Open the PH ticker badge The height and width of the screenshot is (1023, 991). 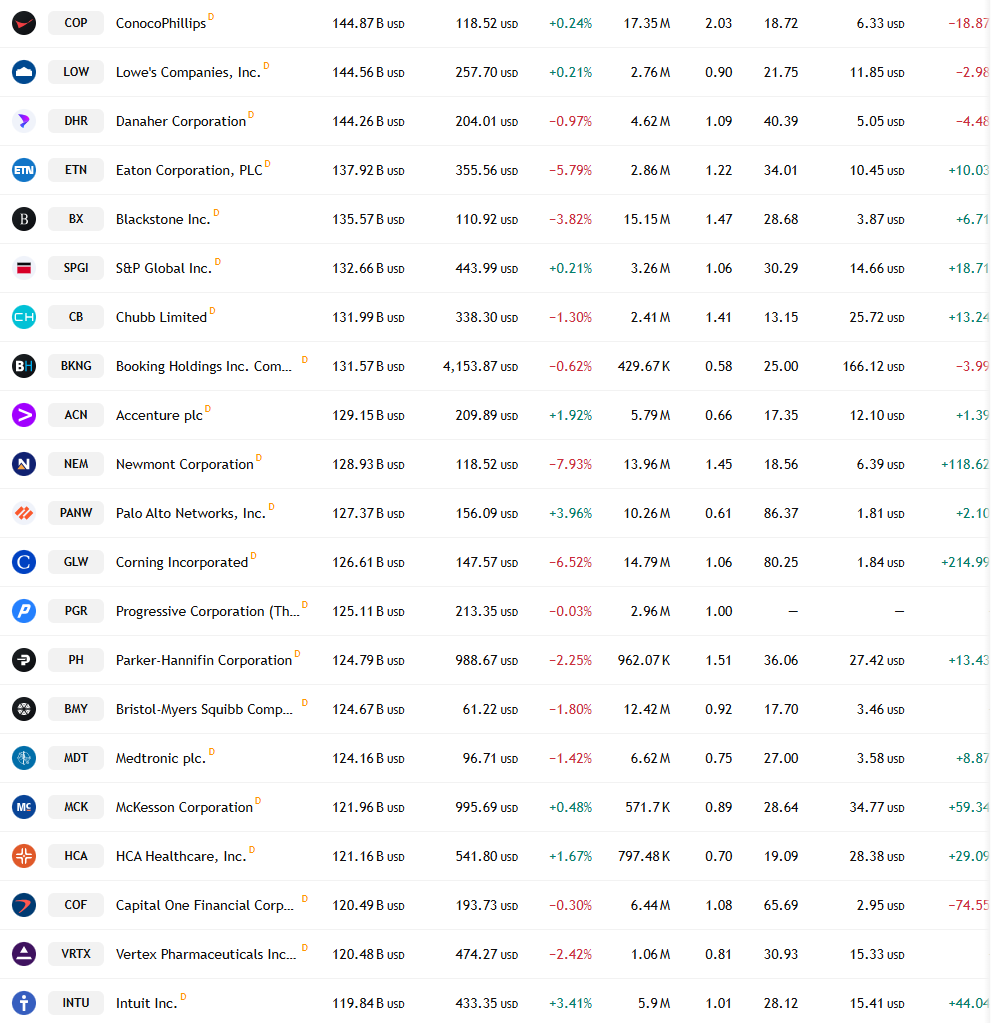point(76,660)
